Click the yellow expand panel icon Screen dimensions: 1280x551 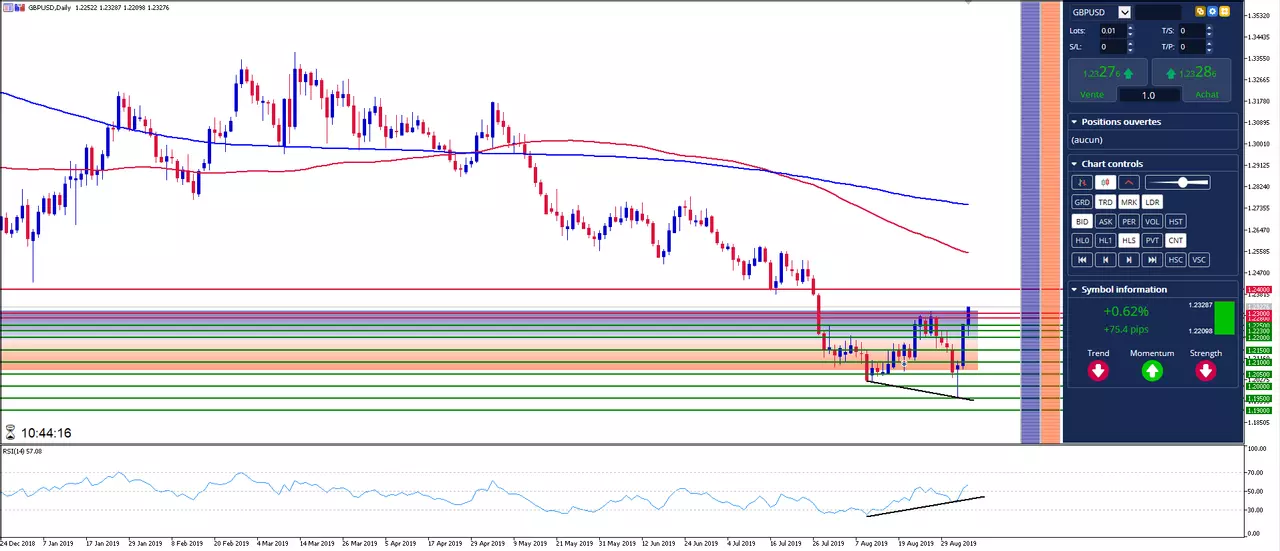tap(1225, 12)
